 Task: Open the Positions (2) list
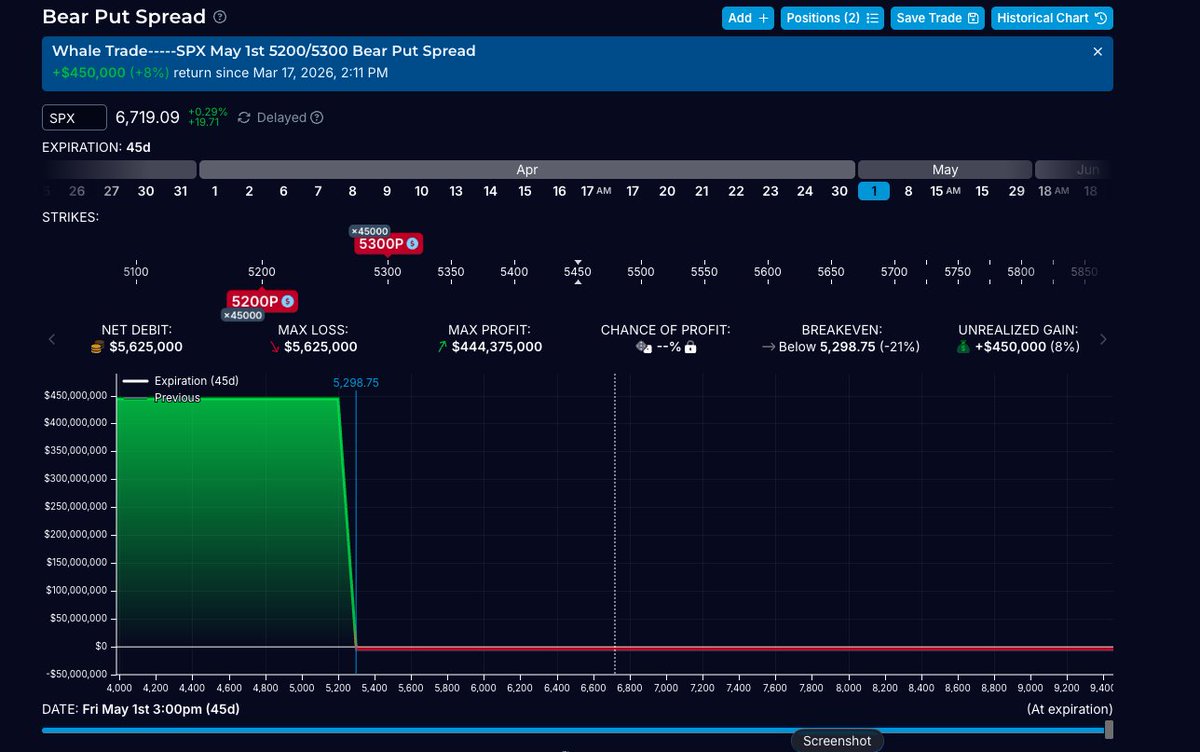832,18
